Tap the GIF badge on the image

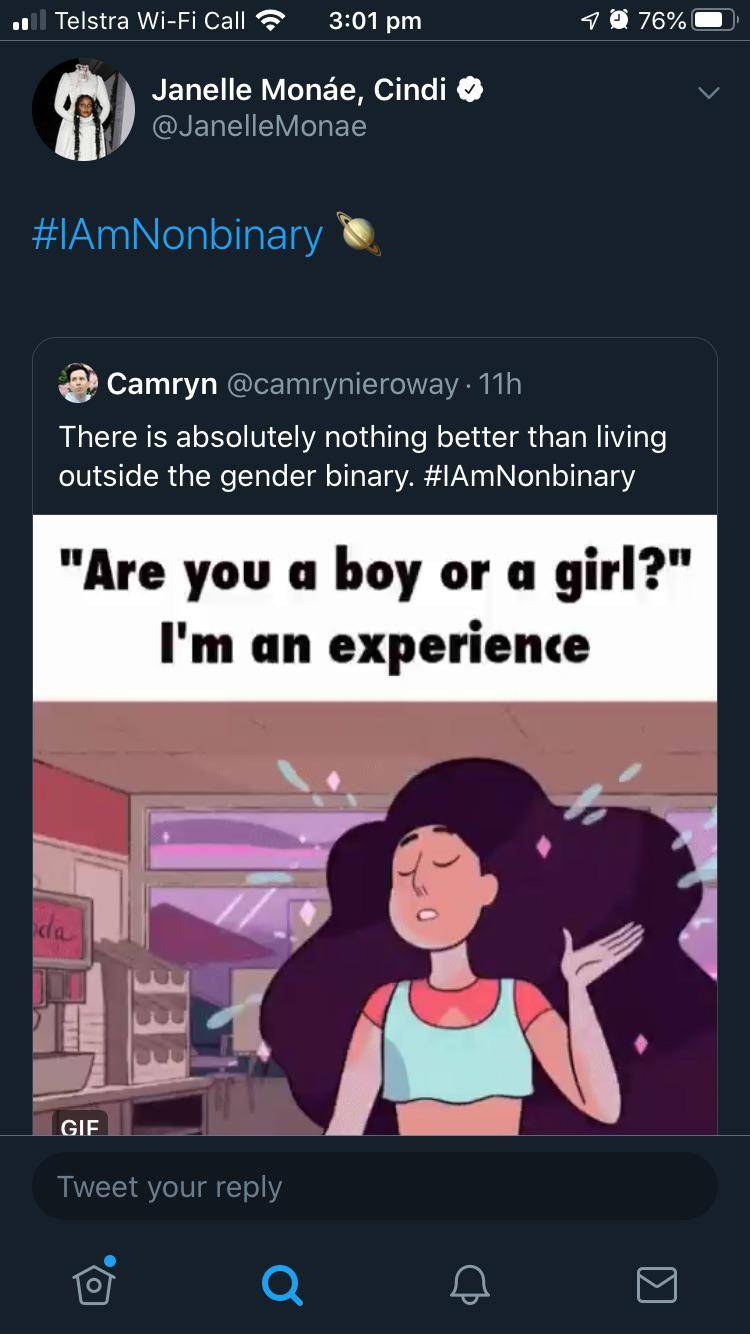79,1124
